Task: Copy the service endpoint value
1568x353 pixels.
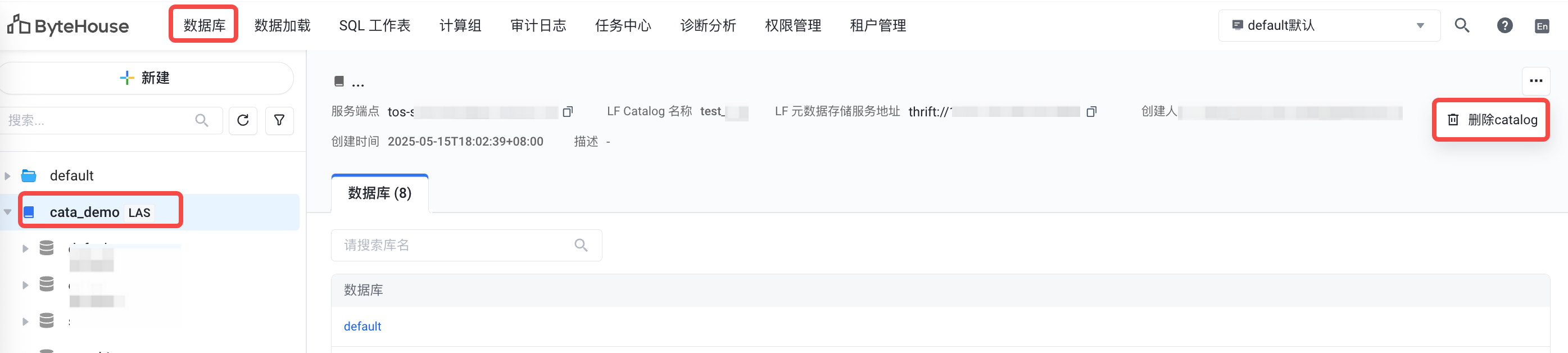Action: click(567, 112)
